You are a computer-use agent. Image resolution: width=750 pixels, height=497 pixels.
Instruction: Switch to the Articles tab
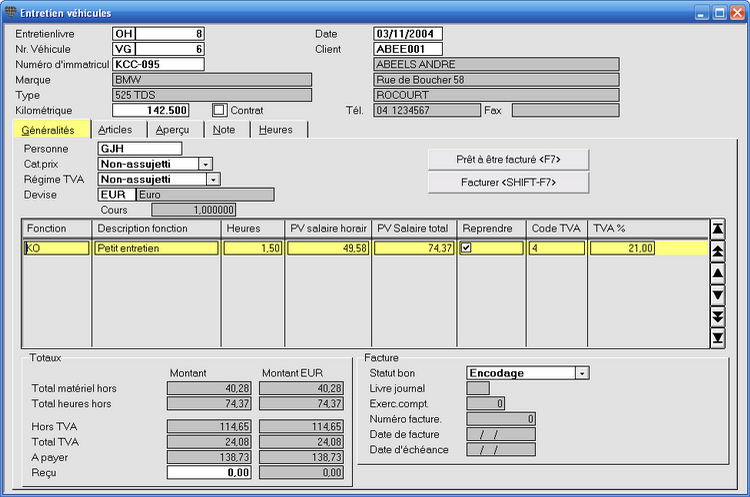click(116, 129)
